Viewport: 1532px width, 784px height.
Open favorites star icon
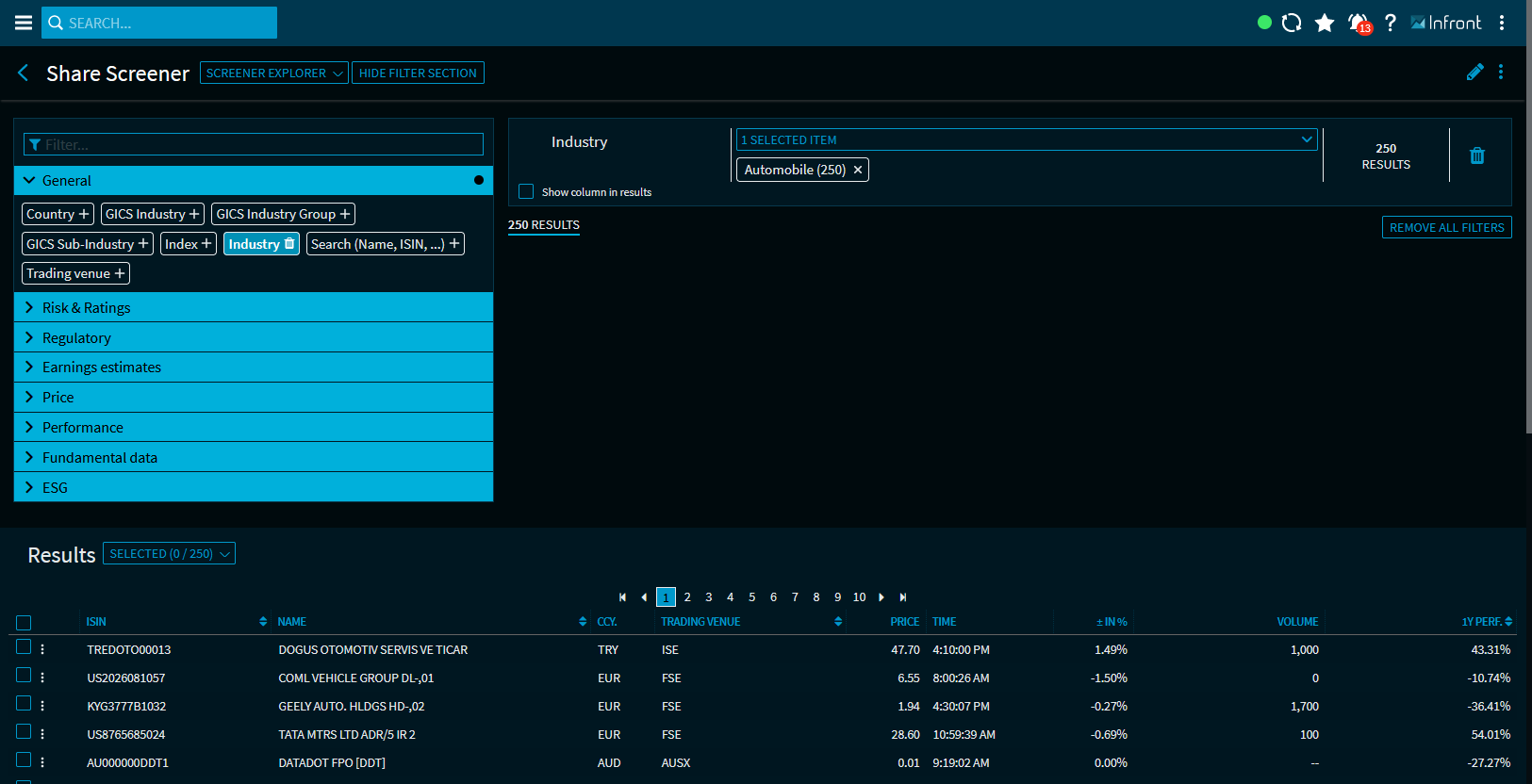pyautogui.click(x=1325, y=23)
